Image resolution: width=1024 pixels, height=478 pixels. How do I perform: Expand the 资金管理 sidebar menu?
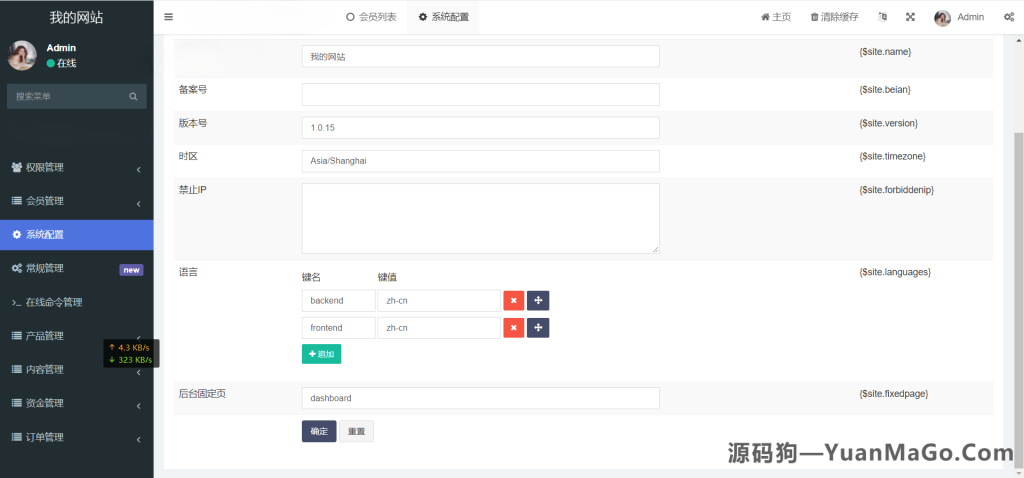[76, 403]
